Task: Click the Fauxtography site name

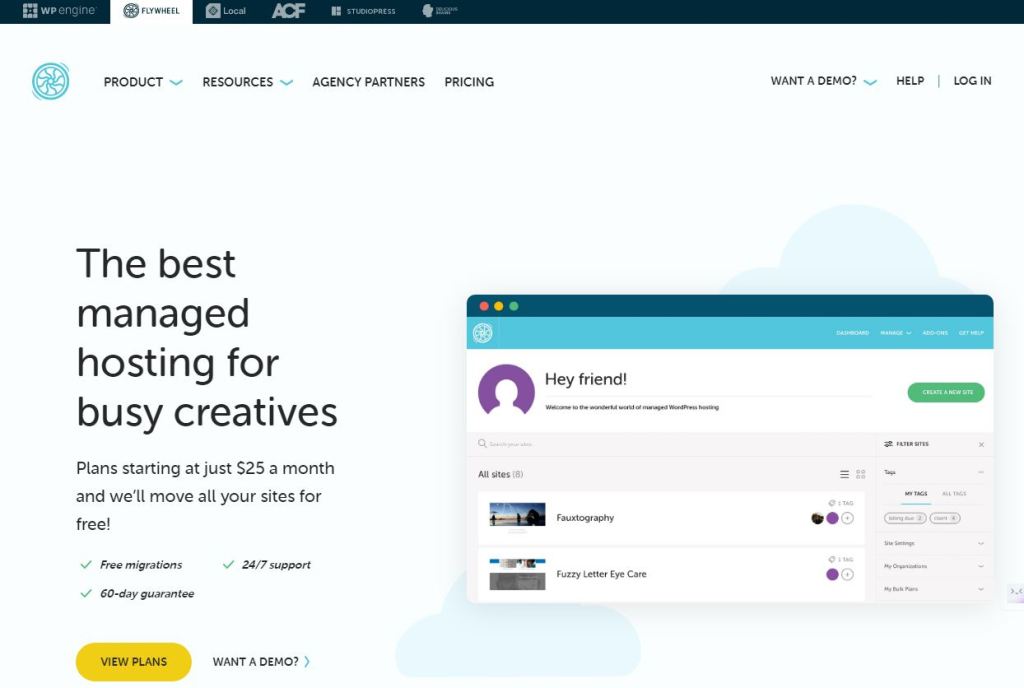Action: tap(585, 518)
